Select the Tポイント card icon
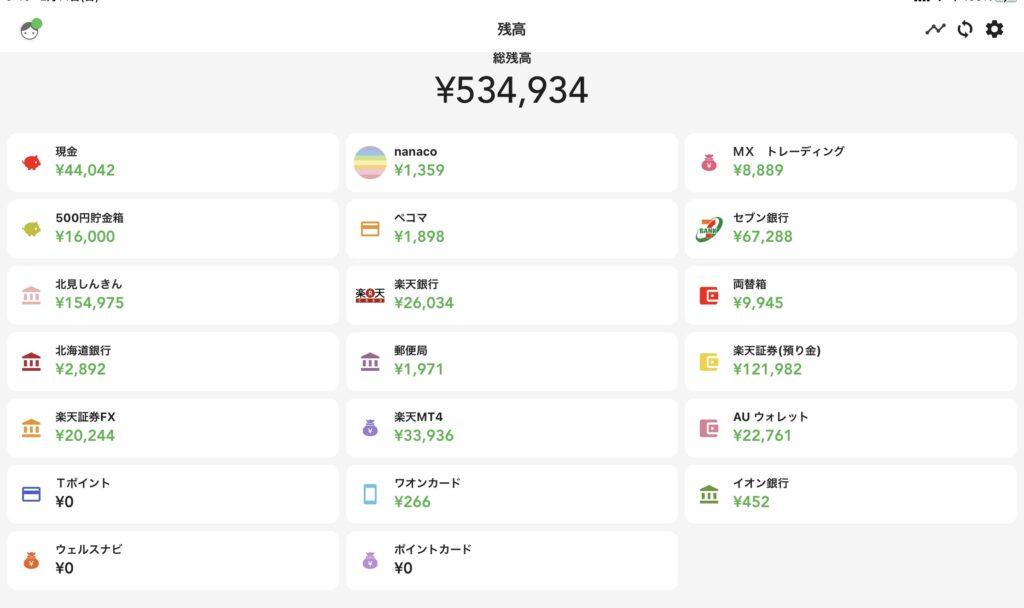Viewport: 1024px width, 608px height. (31, 494)
